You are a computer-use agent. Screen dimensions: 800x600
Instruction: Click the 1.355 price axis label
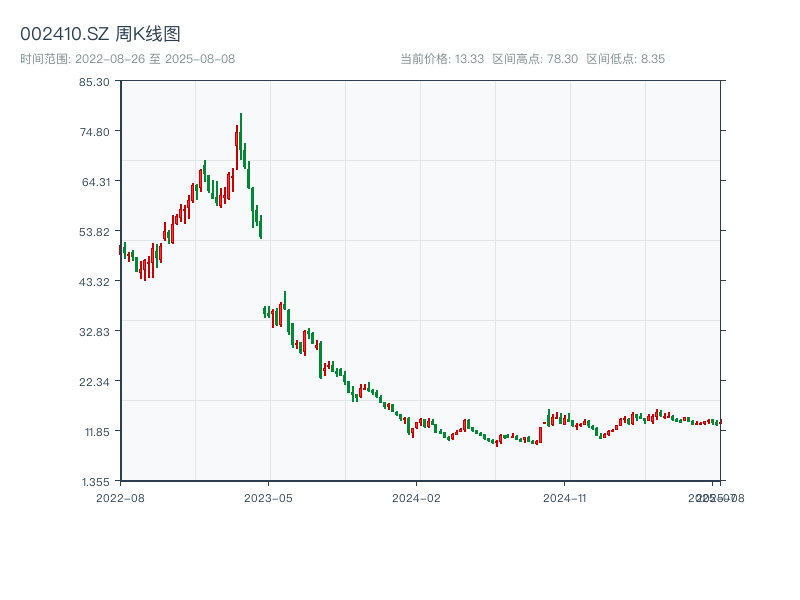(94, 481)
